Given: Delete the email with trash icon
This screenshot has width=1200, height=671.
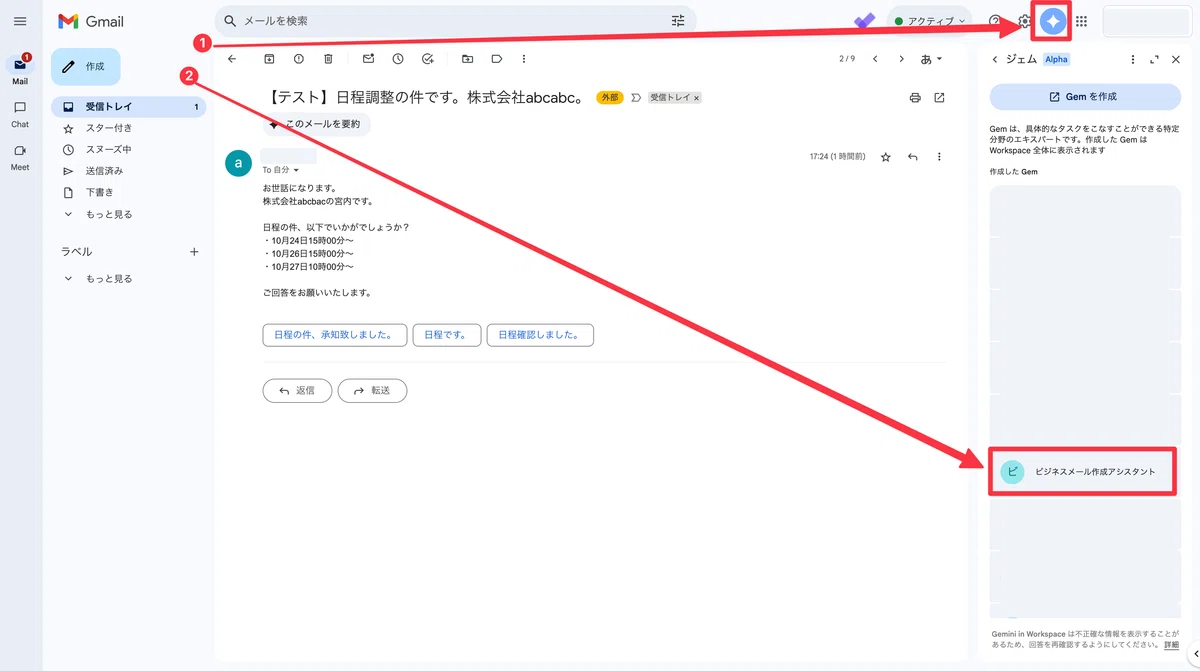Looking at the screenshot, I should coord(328,59).
